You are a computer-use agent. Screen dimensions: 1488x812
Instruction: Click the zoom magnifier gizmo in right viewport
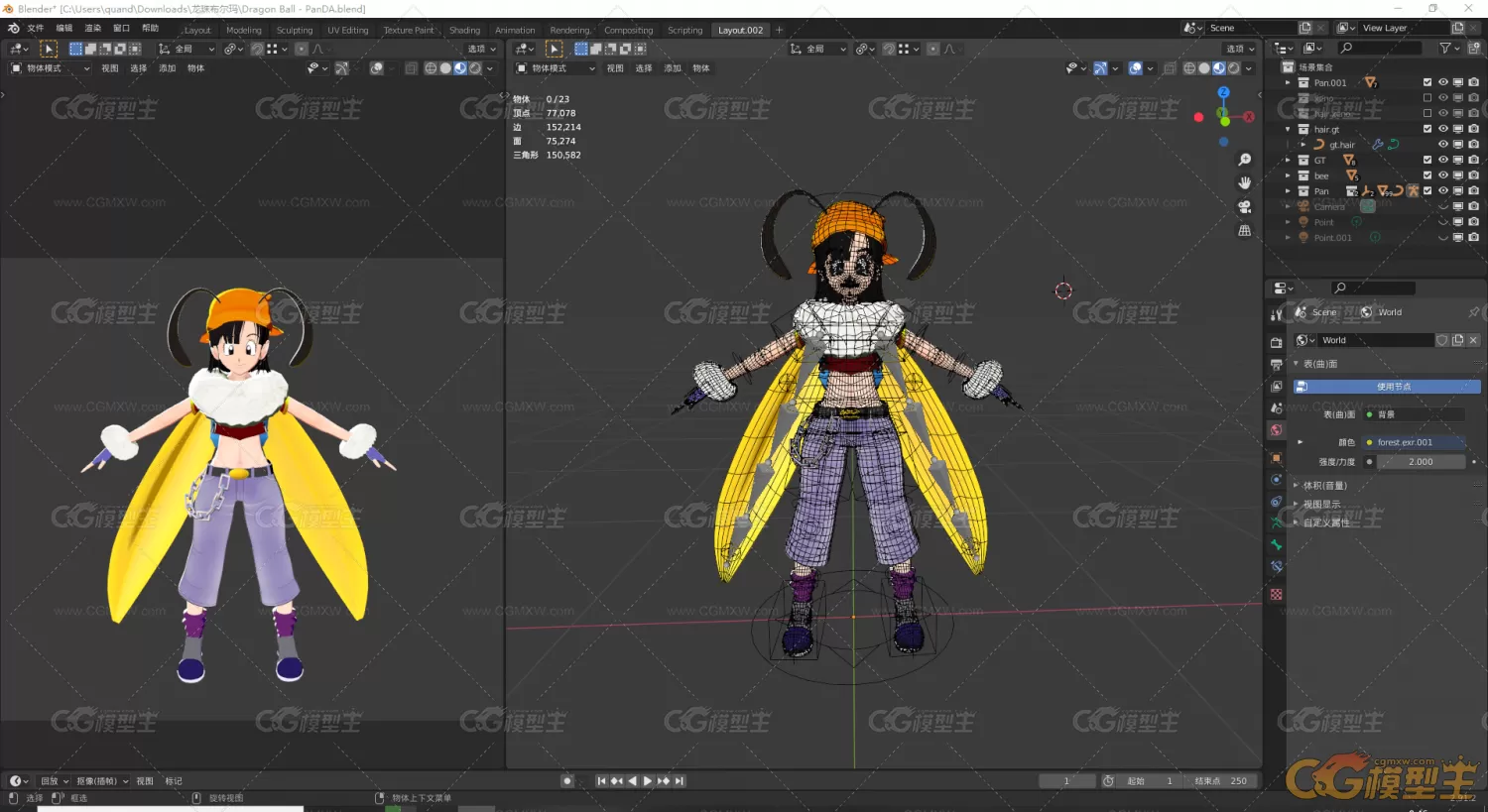(x=1244, y=160)
